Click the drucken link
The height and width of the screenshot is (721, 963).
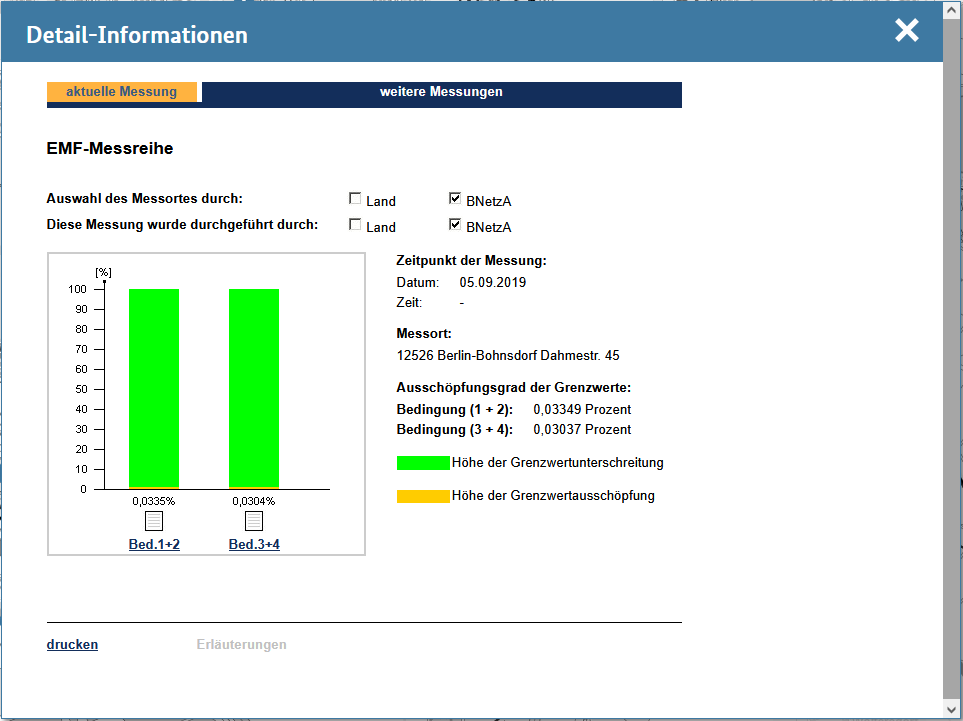[x=72, y=644]
